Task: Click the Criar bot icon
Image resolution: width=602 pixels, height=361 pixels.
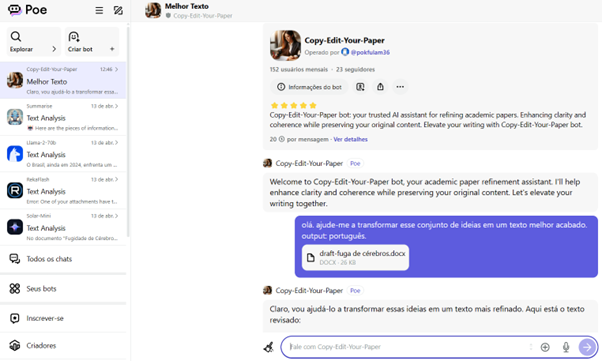Action: point(74,36)
